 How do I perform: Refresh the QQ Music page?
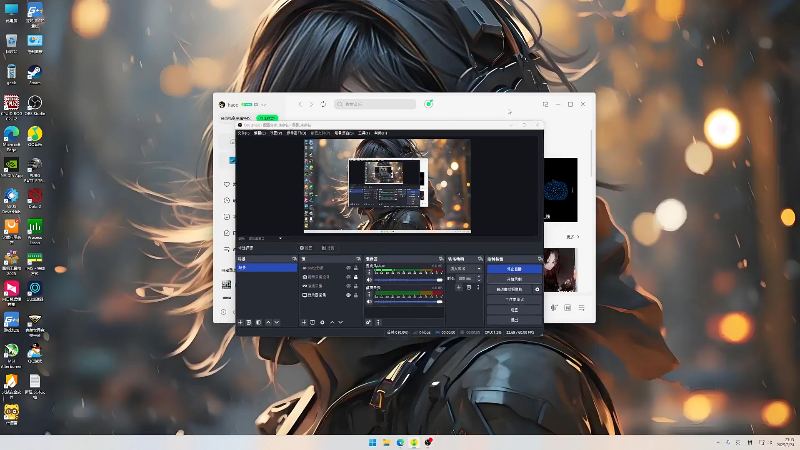(x=323, y=104)
